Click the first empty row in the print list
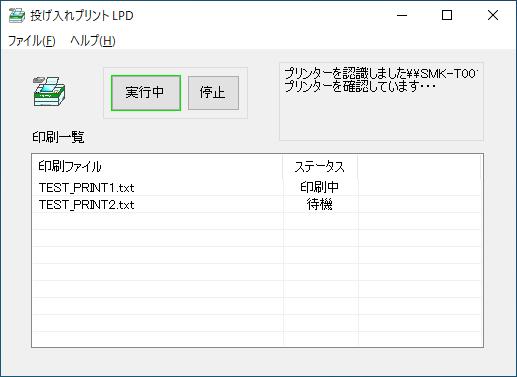This screenshot has width=517, height=377. point(257,221)
